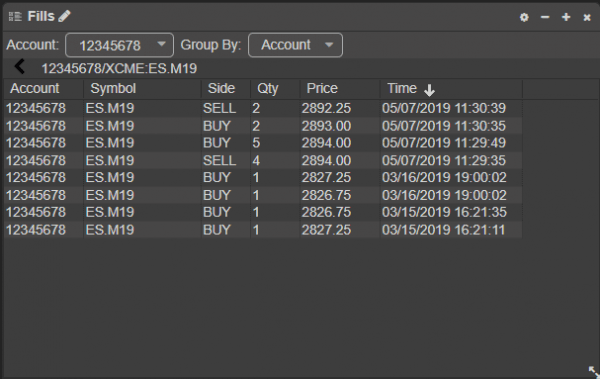Click price 2892.25 cell
Image resolution: width=600 pixels, height=379 pixels.
[326, 108]
